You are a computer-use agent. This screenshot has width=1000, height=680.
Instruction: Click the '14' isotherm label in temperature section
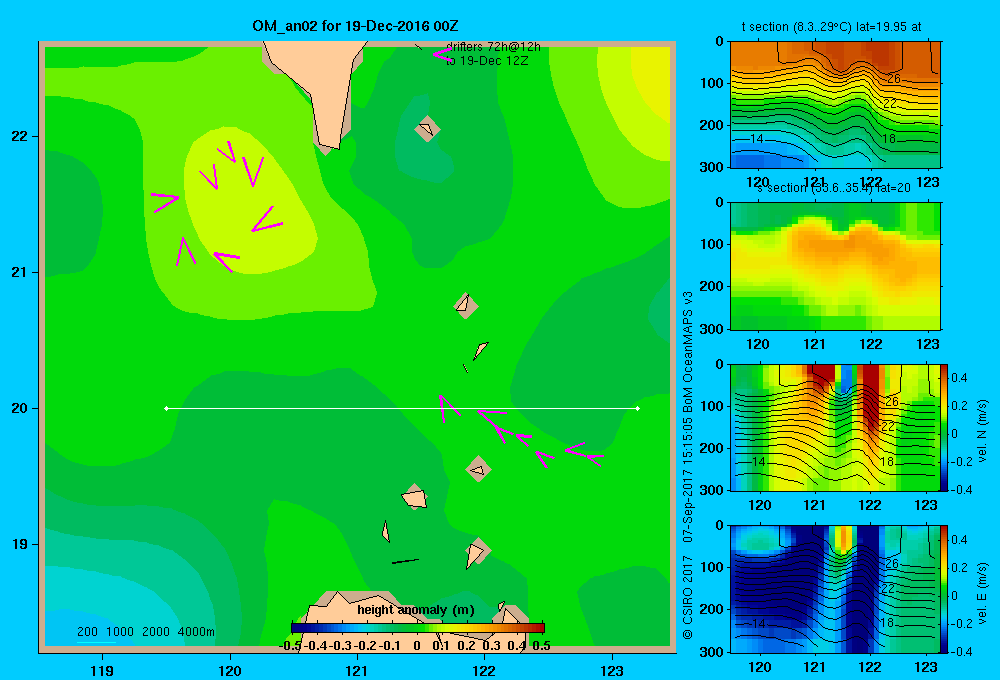756,138
